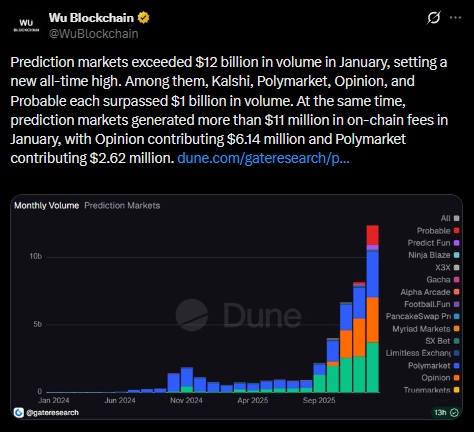Viewport: 474px width, 432px height.
Task: Click the gateresearch avatar icon below chart
Action: tap(19, 413)
